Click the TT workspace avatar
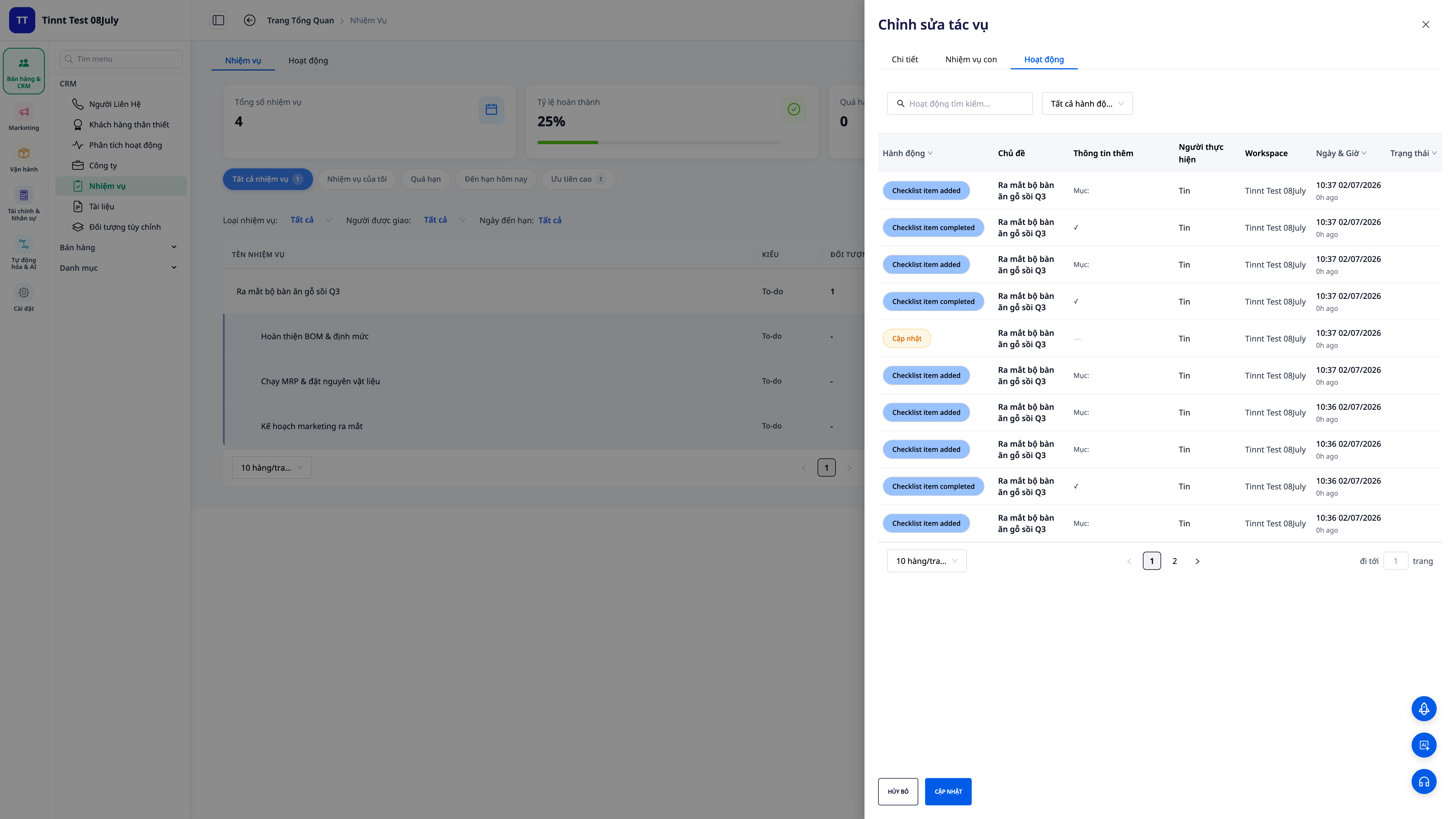1456x819 pixels. (x=22, y=20)
